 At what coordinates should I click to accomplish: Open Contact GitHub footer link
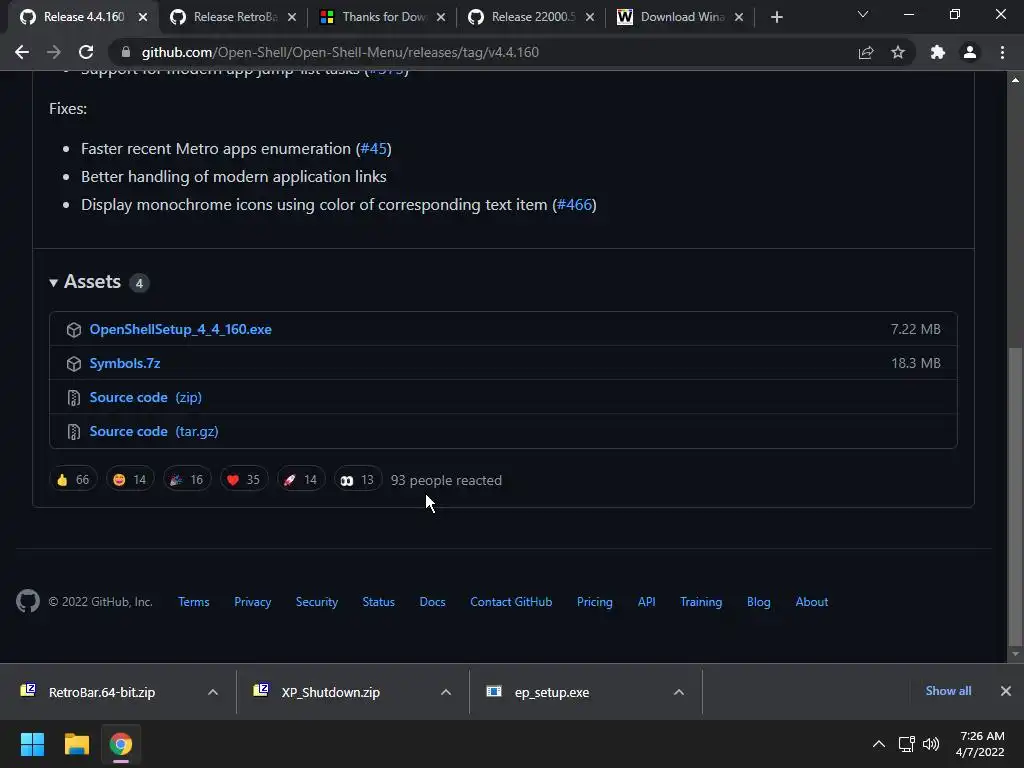click(x=511, y=602)
